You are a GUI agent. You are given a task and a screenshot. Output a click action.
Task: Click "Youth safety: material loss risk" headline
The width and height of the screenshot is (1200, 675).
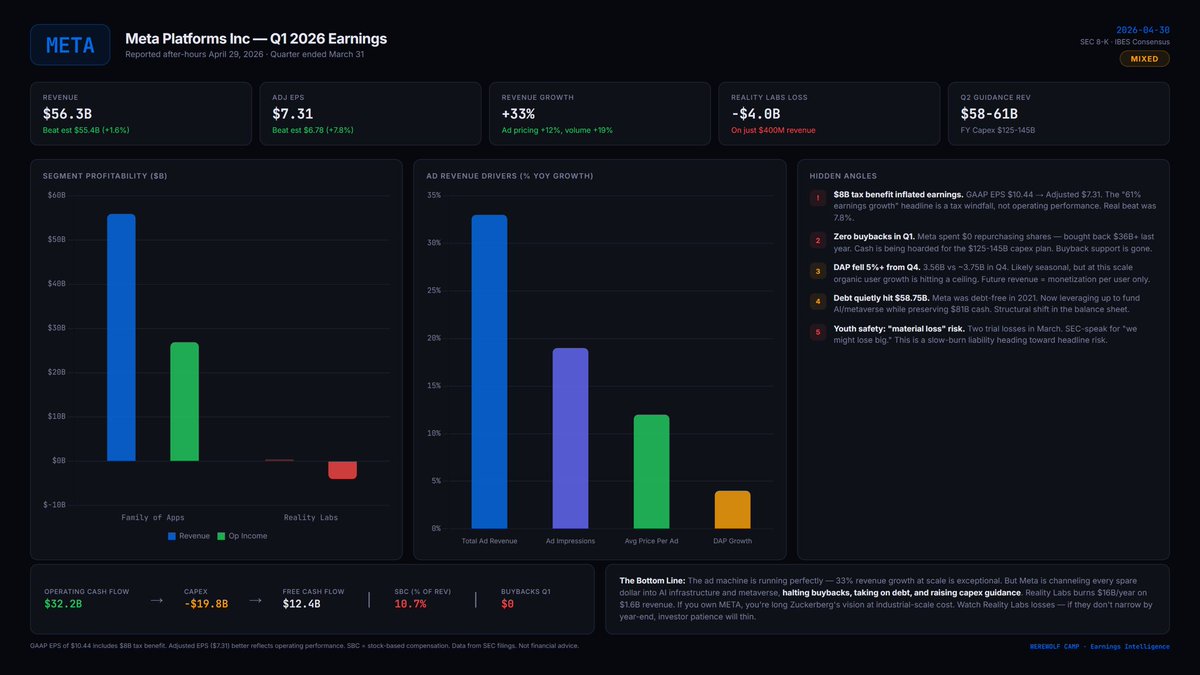[x=897, y=328]
